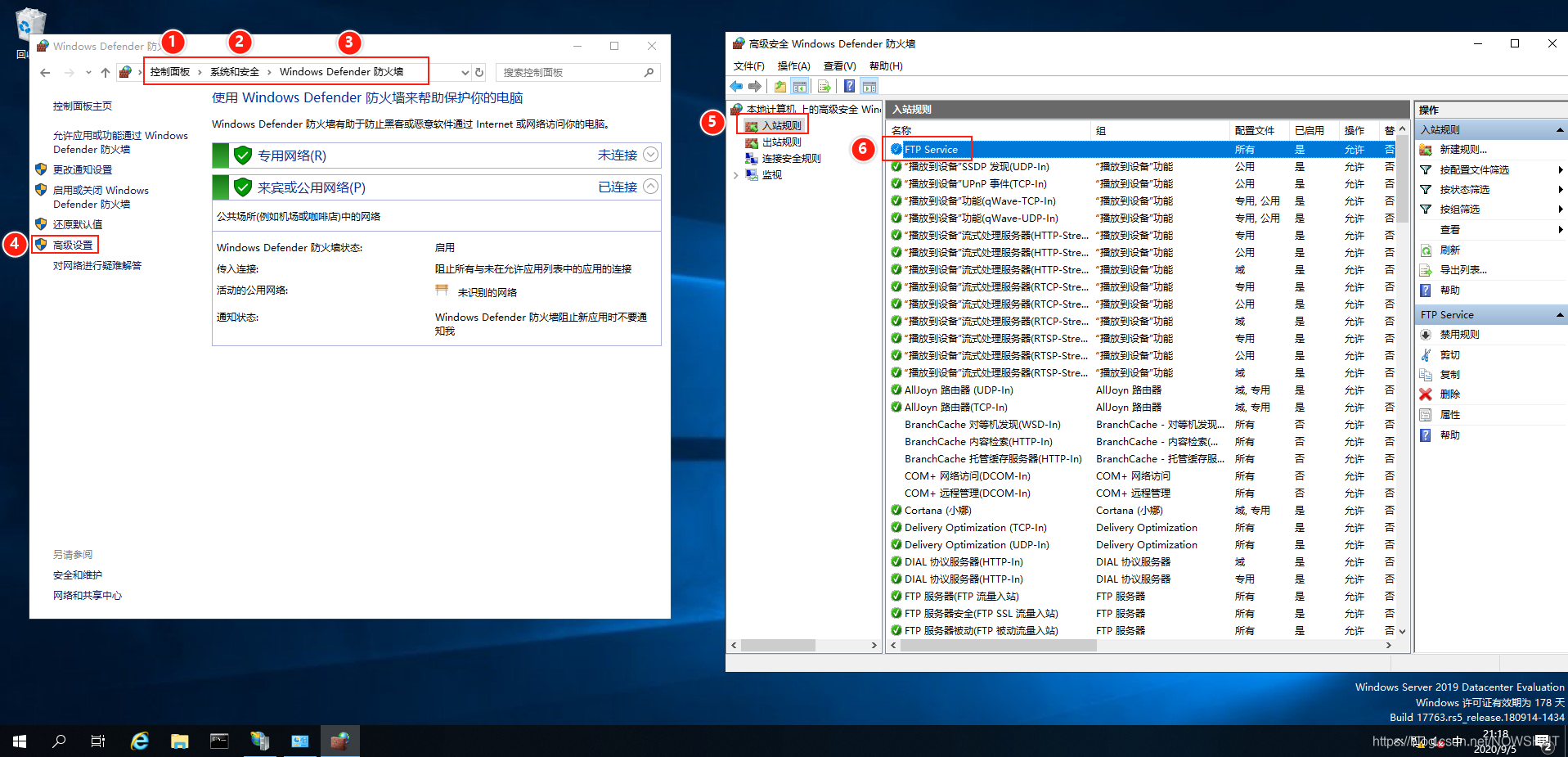Go back using the blue arrow in Advanced Security toolbar
Image resolution: width=1568 pixels, height=757 pixels.
click(x=736, y=86)
